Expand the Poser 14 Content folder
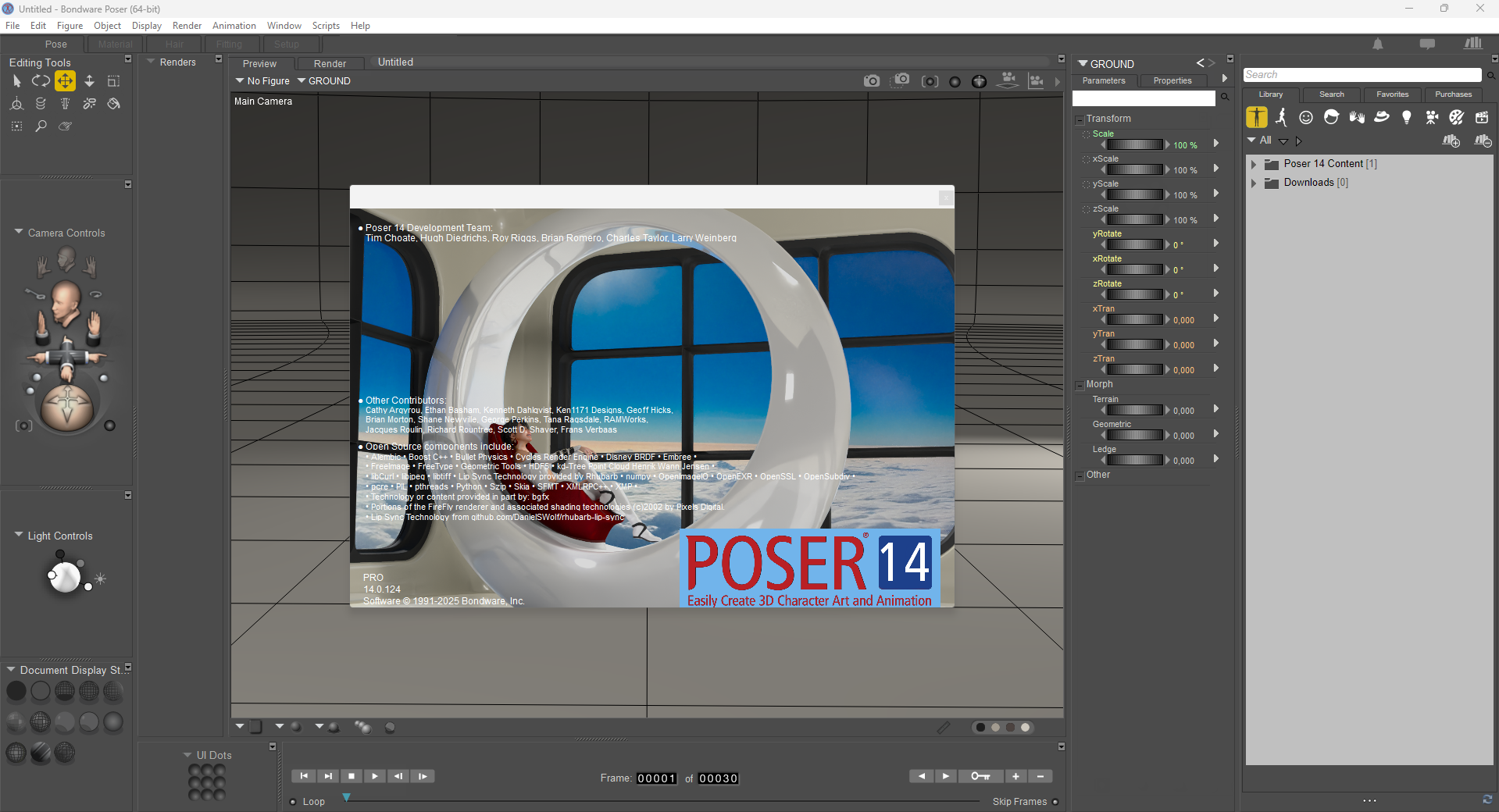The height and width of the screenshot is (812, 1499). tap(1254, 164)
